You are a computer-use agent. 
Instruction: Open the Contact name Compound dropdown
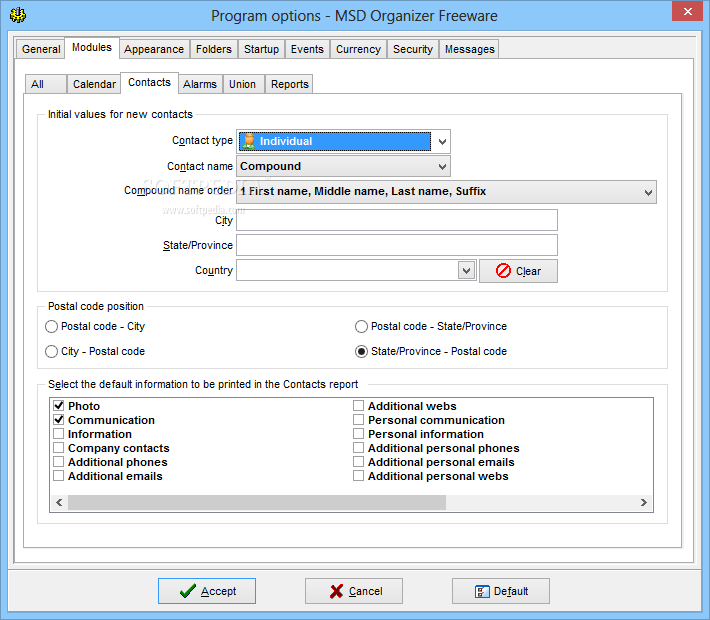343,166
